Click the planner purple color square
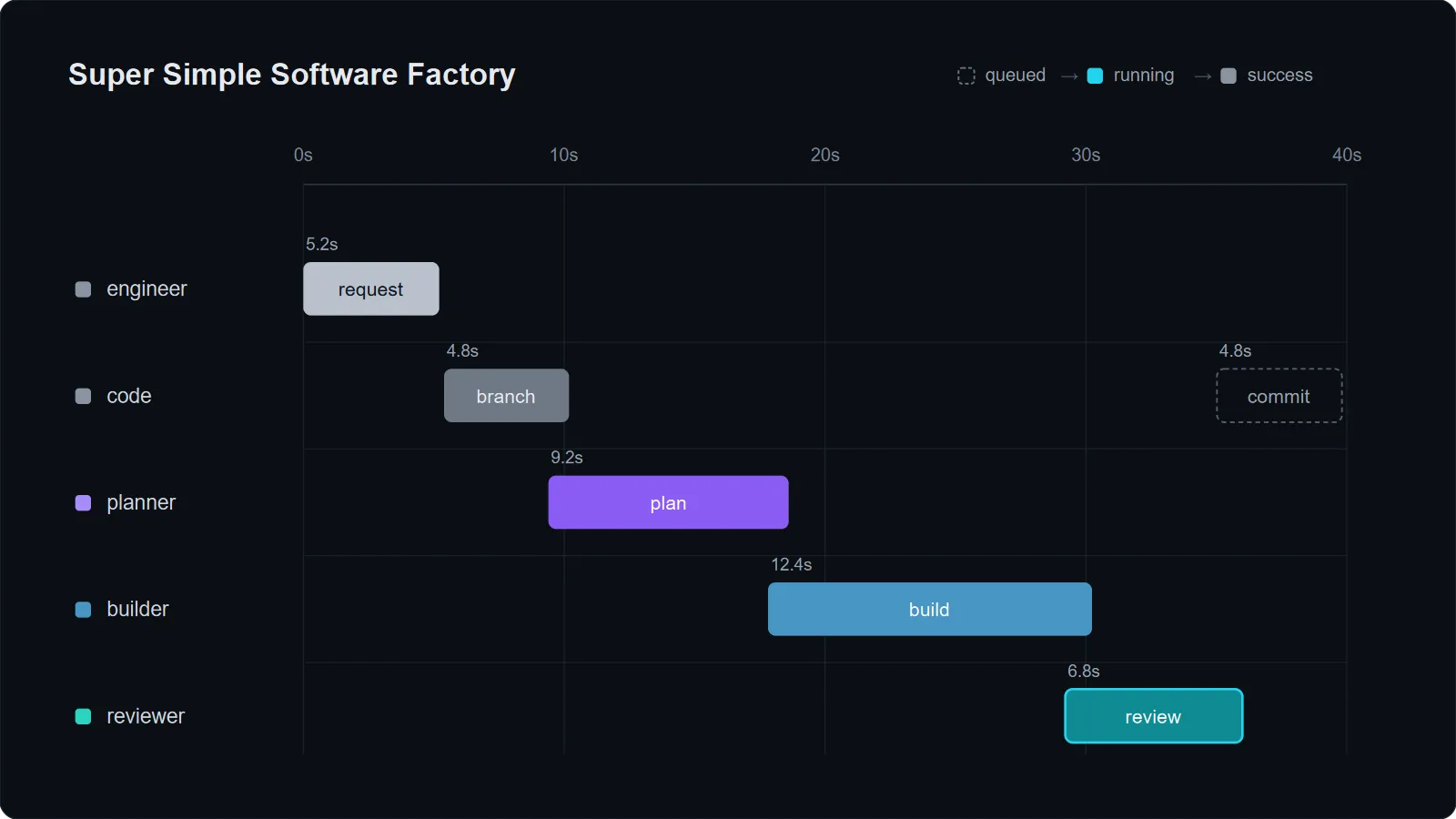Viewport: 1456px width, 819px height. (83, 503)
